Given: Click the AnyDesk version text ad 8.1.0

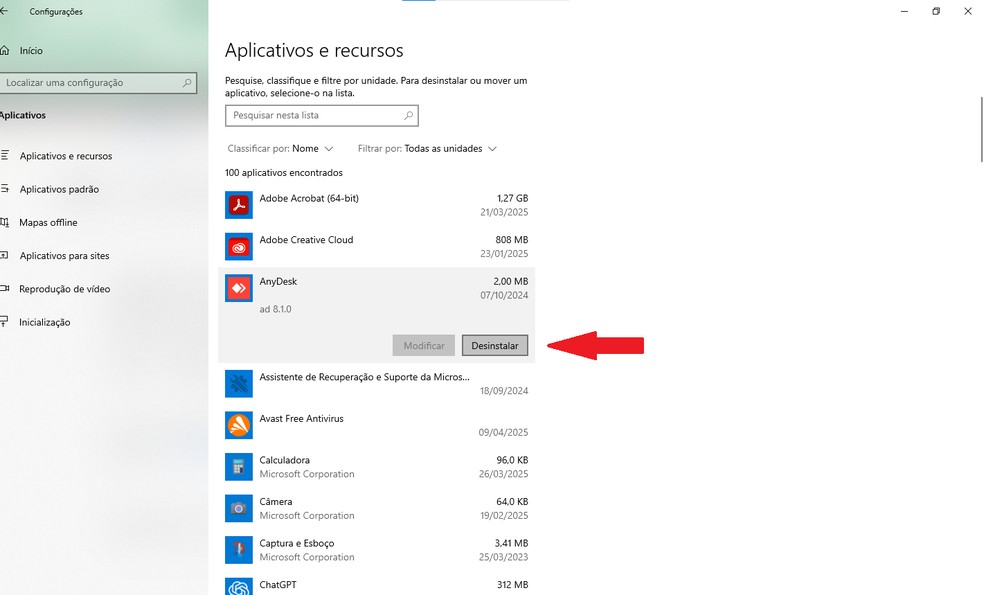Looking at the screenshot, I should [x=275, y=309].
